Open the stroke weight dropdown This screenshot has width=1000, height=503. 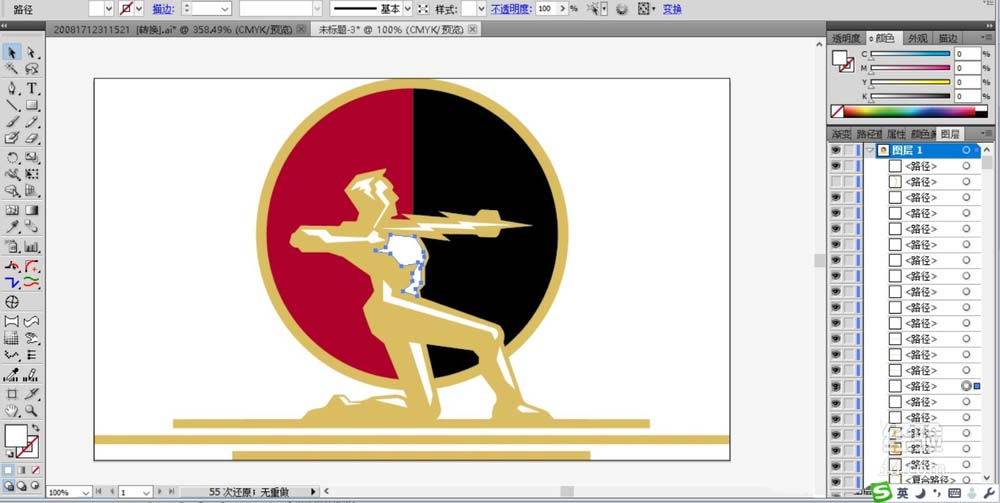224,9
